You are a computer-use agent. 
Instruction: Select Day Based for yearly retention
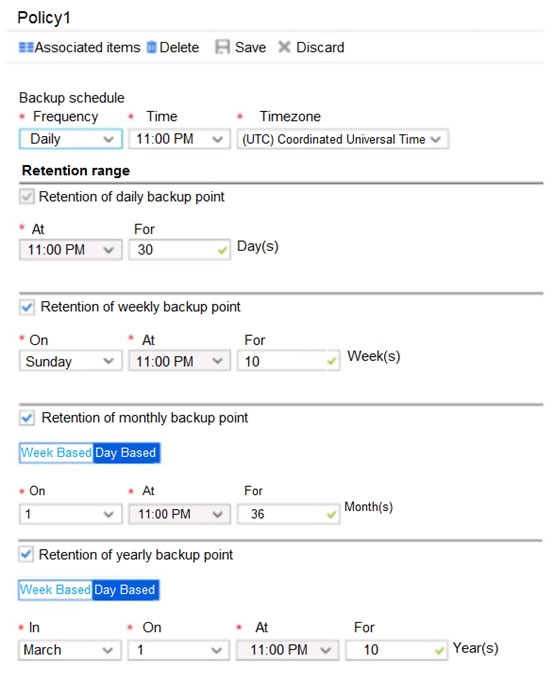pyautogui.click(x=125, y=590)
